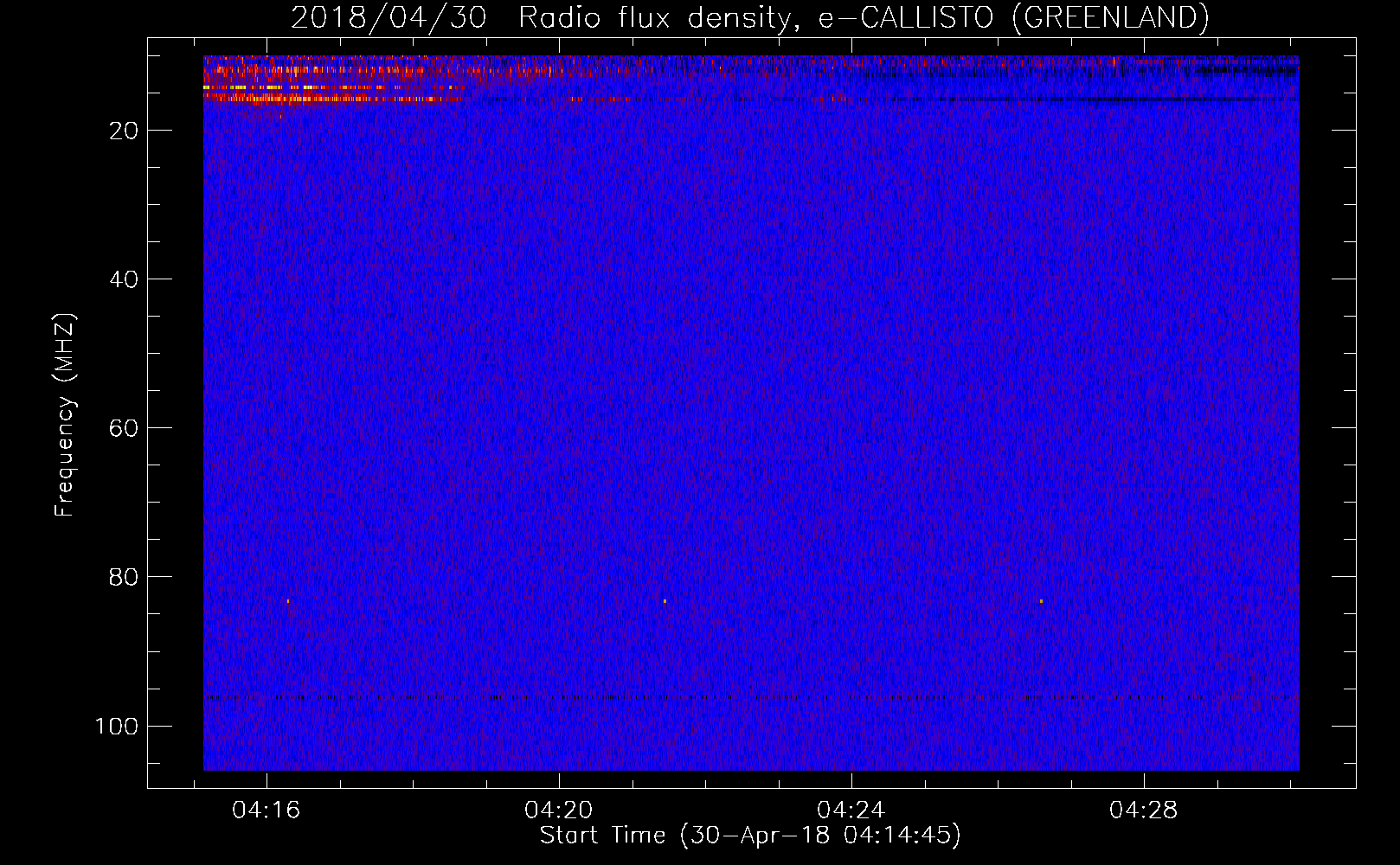Viewport: 1400px width, 865px height.
Task: Click the 'Start Time (30-Apr-18 04:14:45)' label
Action: pos(750,836)
